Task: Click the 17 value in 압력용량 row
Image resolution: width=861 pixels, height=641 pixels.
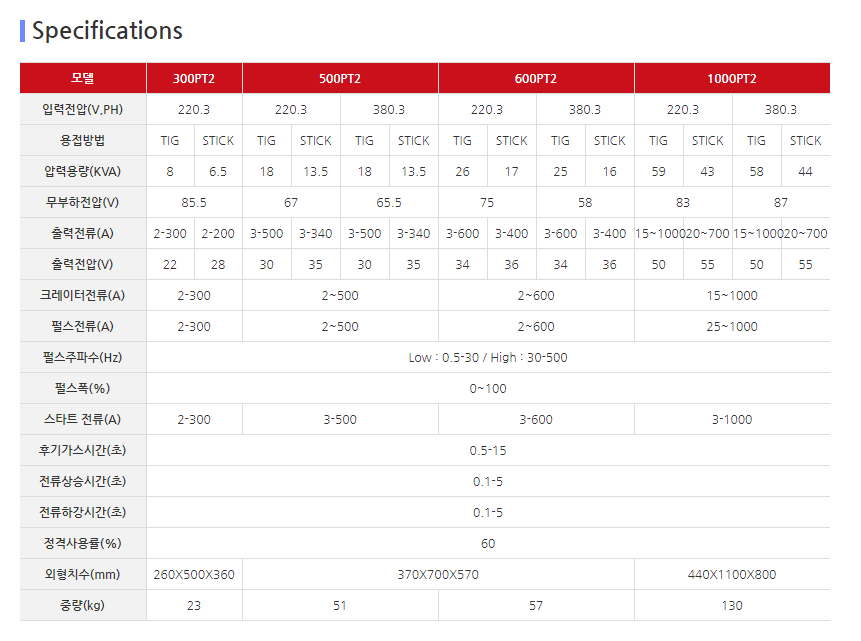Action: point(512,172)
